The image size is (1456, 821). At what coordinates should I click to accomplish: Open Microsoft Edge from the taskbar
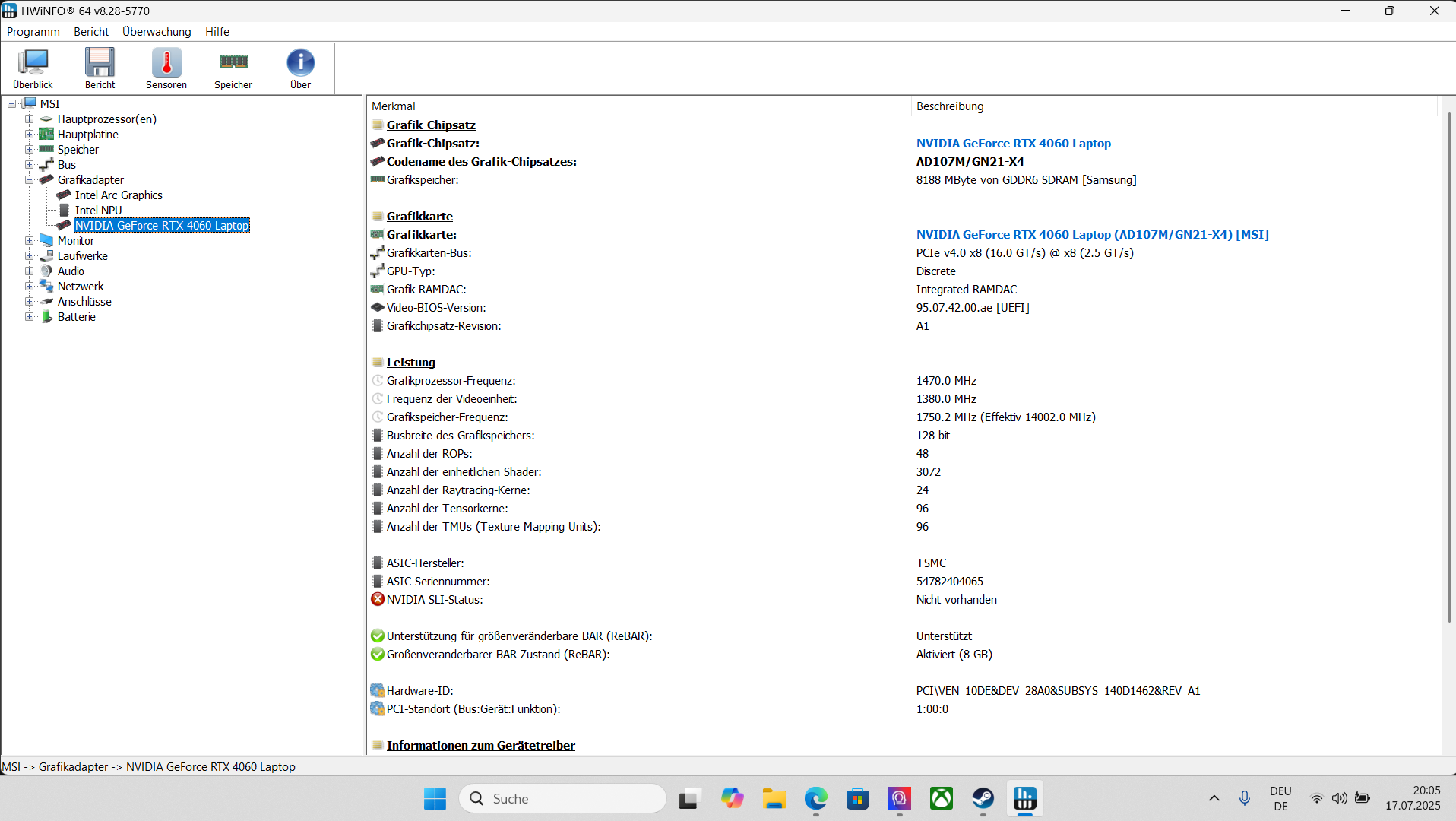click(x=816, y=799)
